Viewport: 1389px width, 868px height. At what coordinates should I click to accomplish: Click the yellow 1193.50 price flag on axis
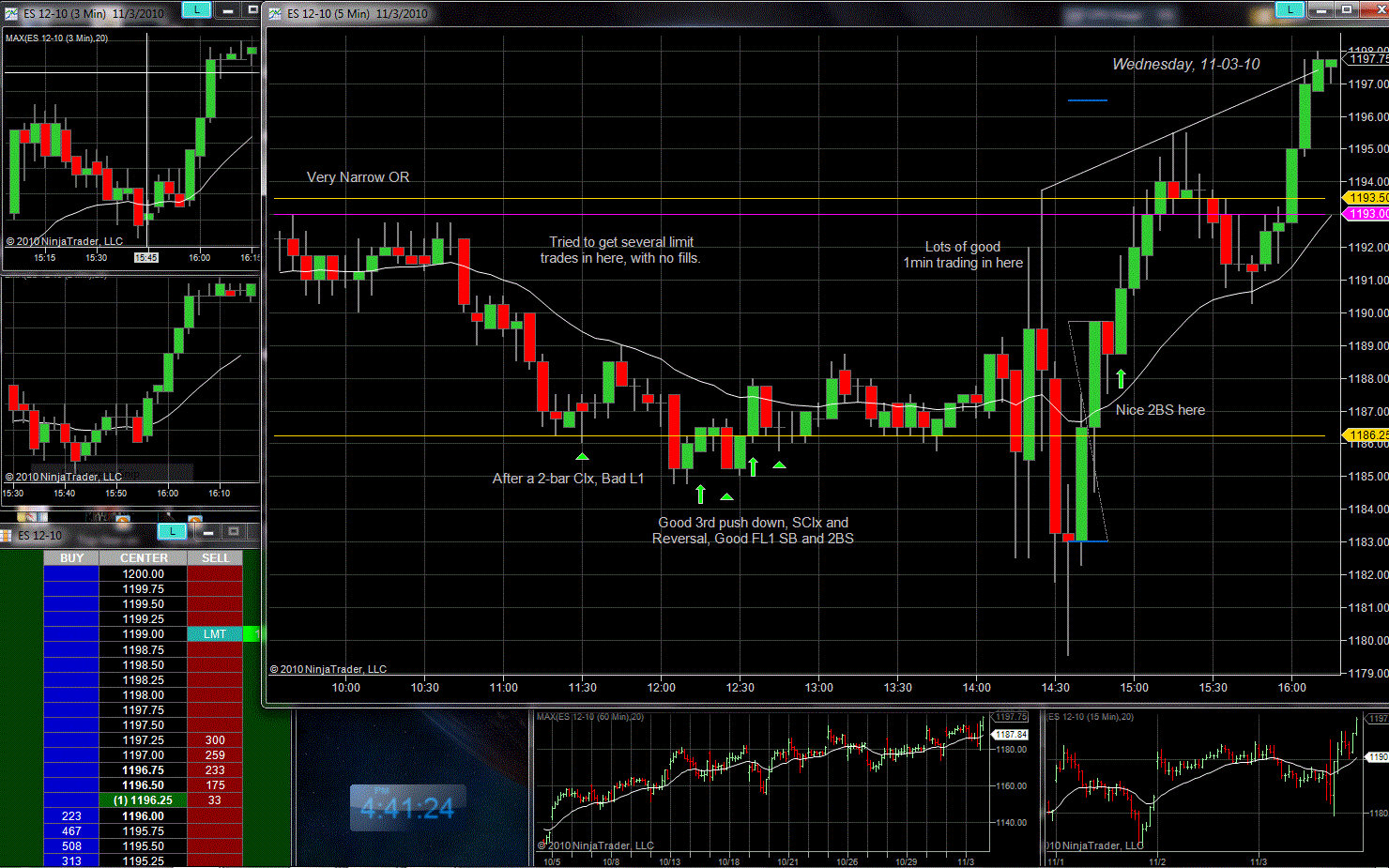pyautogui.click(x=1367, y=198)
